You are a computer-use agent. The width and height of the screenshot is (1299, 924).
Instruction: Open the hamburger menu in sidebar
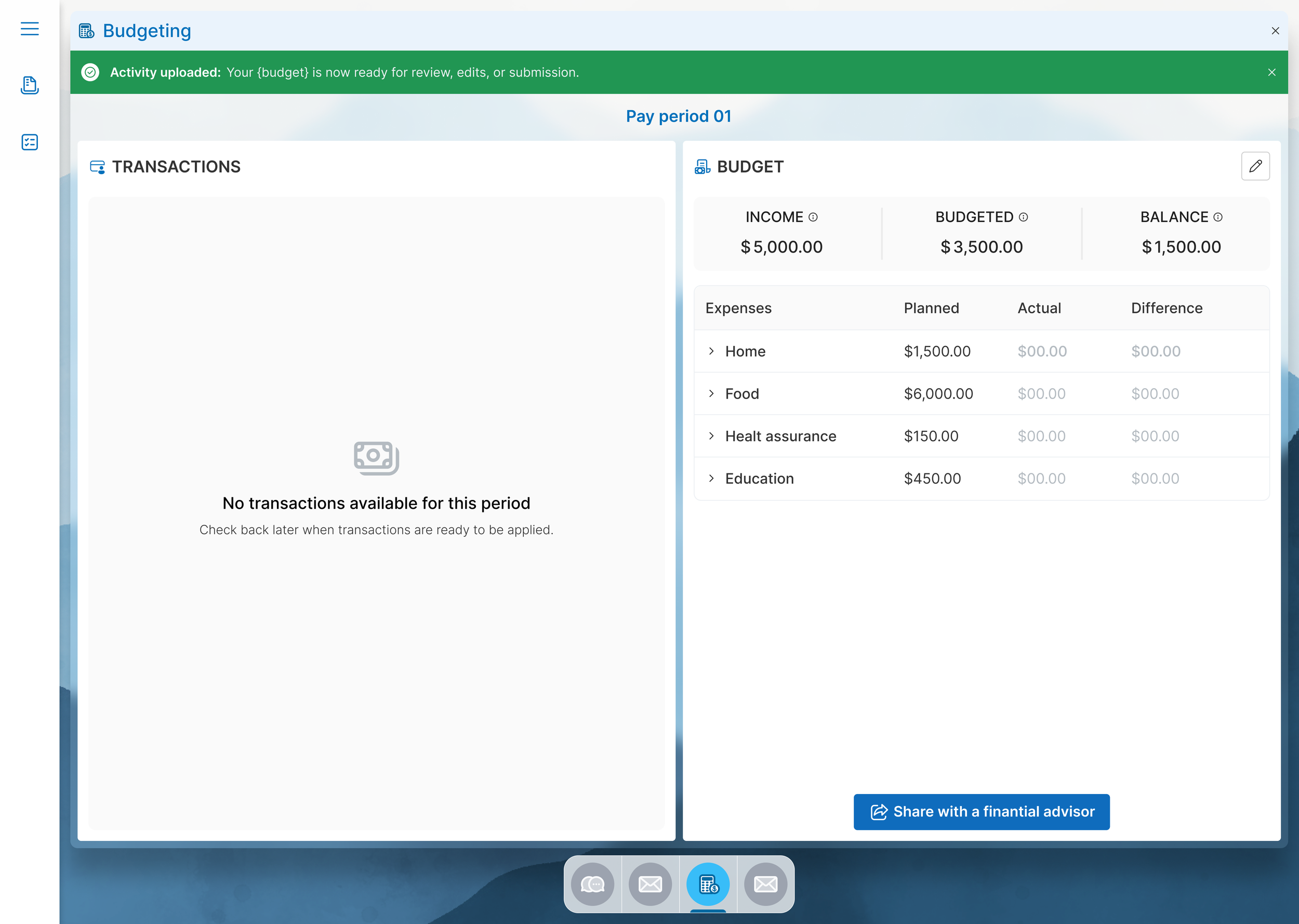click(30, 29)
